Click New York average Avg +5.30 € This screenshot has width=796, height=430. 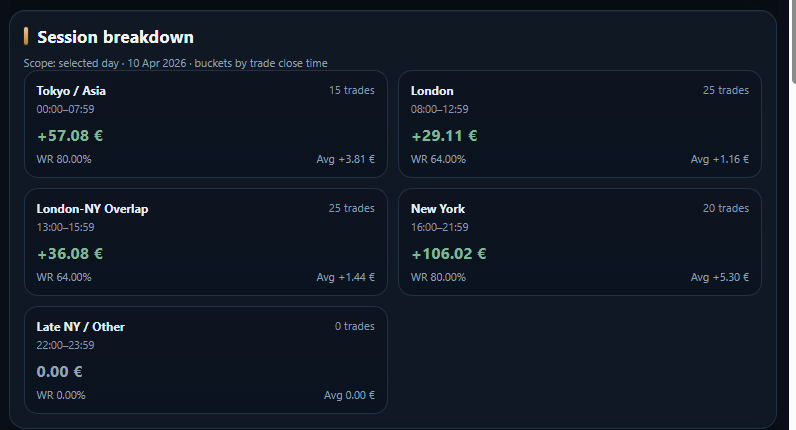(719, 277)
